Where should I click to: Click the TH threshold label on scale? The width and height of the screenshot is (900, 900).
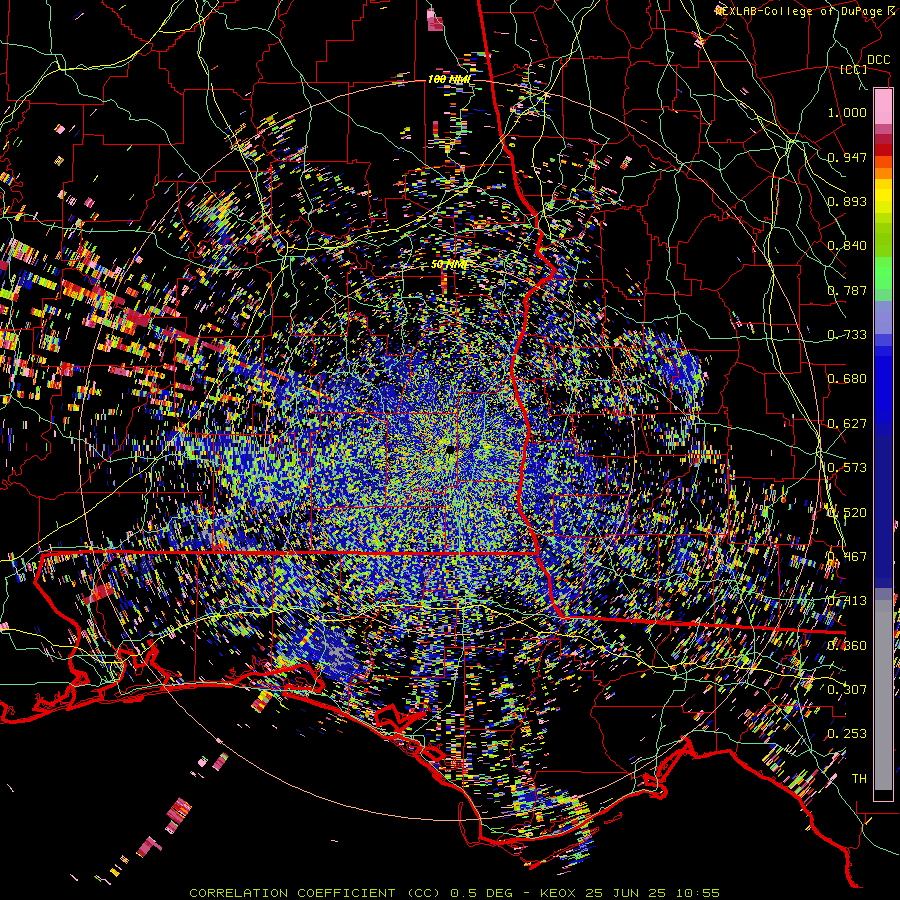point(859,779)
